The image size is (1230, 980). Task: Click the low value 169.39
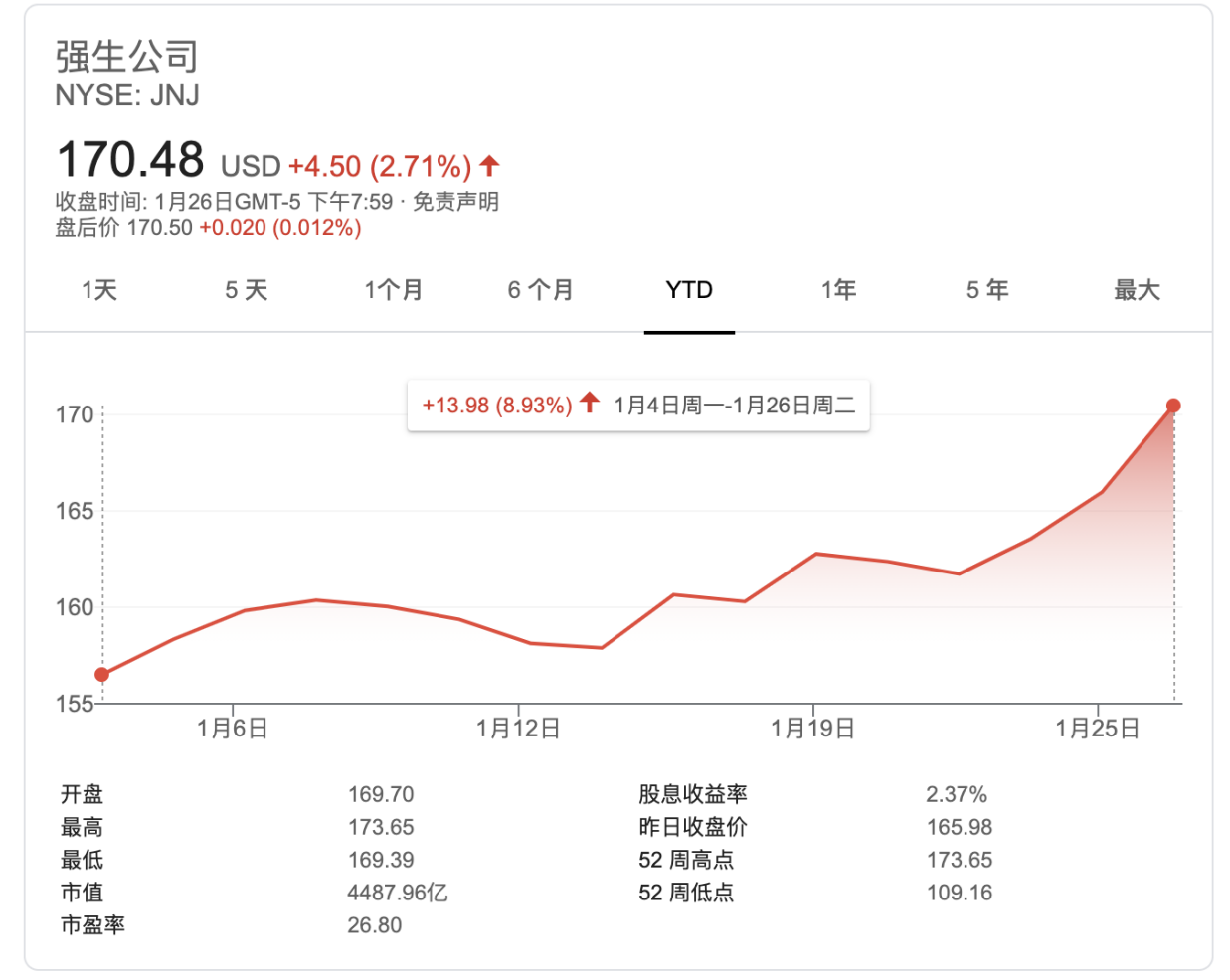(x=381, y=860)
